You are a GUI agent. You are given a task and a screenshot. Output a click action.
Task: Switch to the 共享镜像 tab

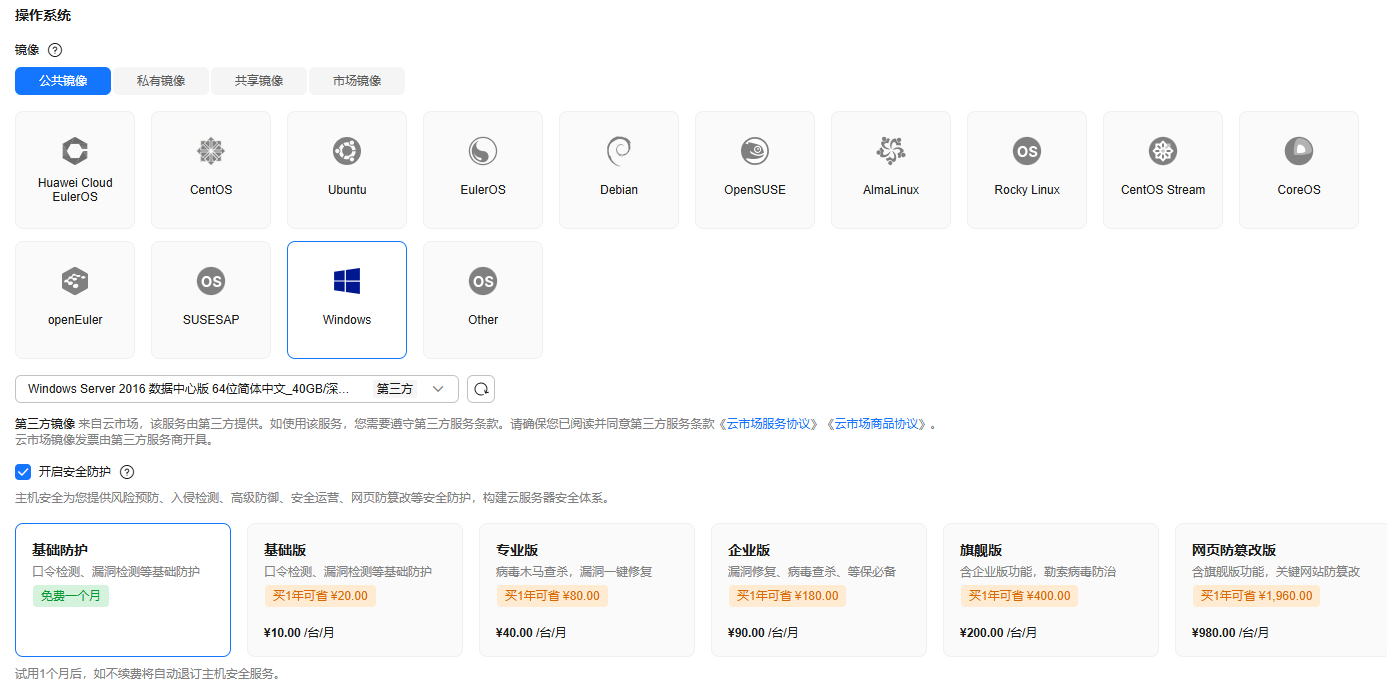click(259, 81)
